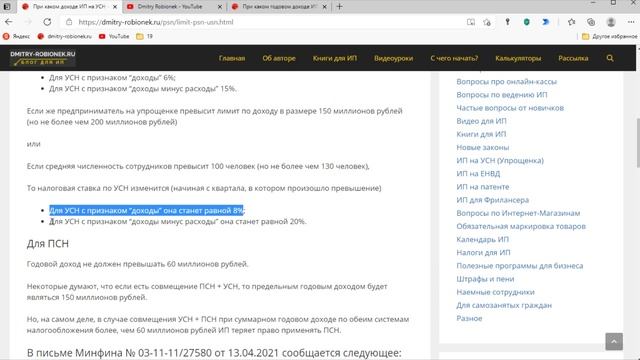Select the first tab При каком доходе ИП
The image size is (640, 360).
(x=69, y=7)
